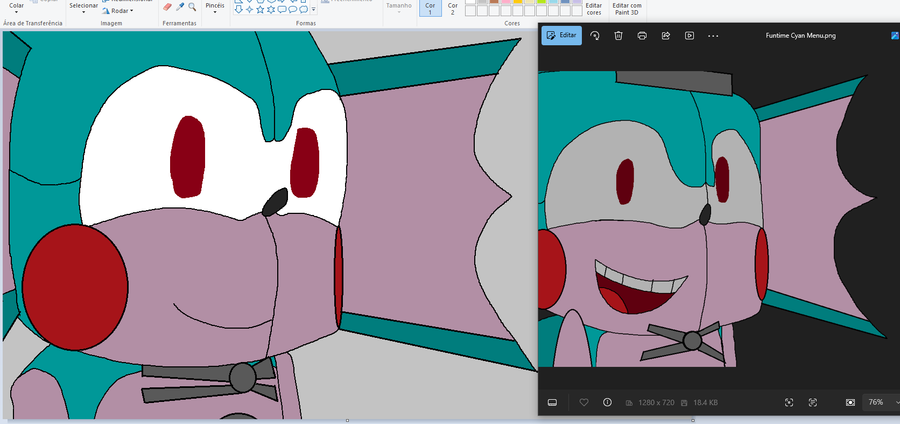Share the image in Photos viewer

[666, 36]
